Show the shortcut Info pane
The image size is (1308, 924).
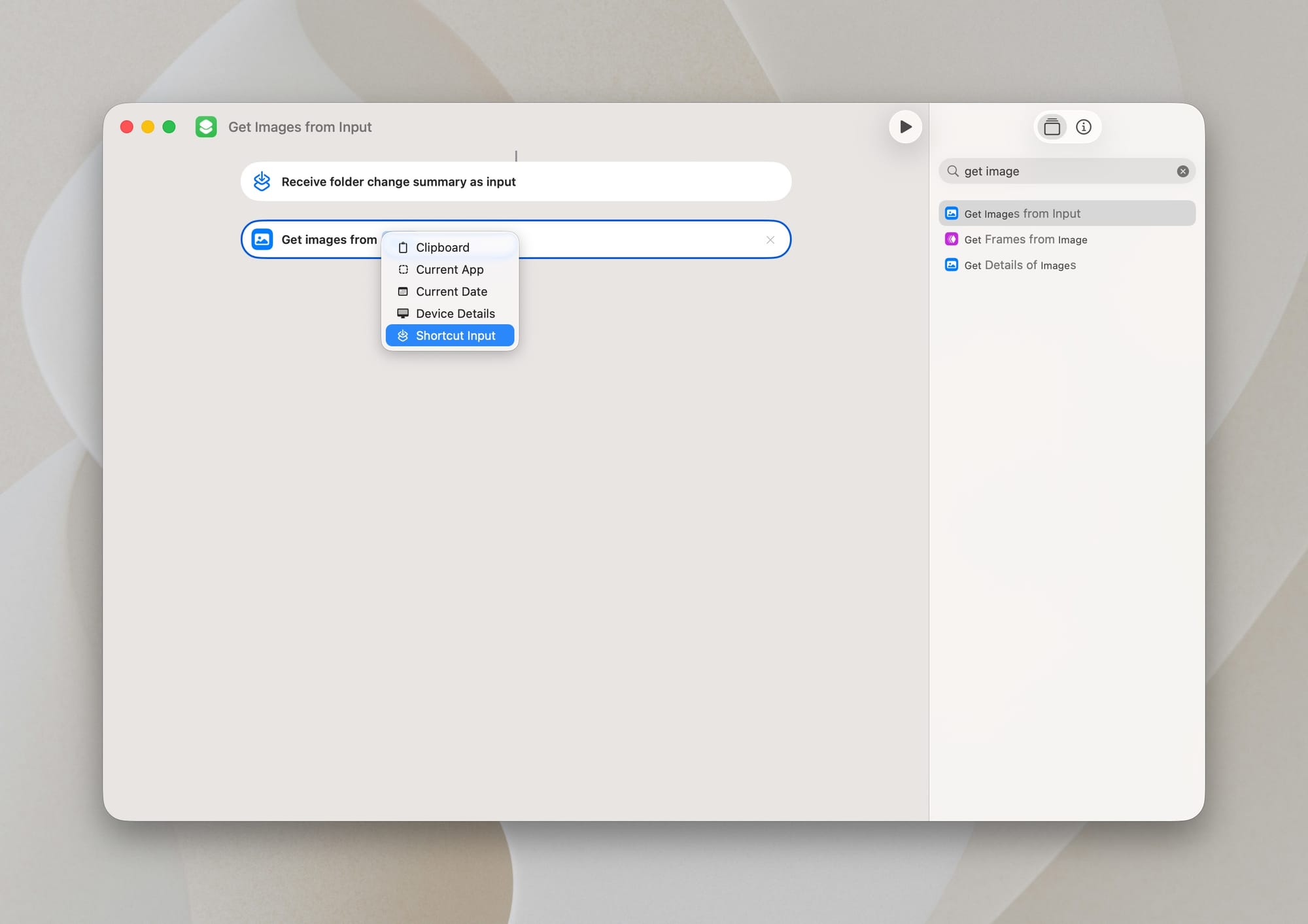[1083, 126]
